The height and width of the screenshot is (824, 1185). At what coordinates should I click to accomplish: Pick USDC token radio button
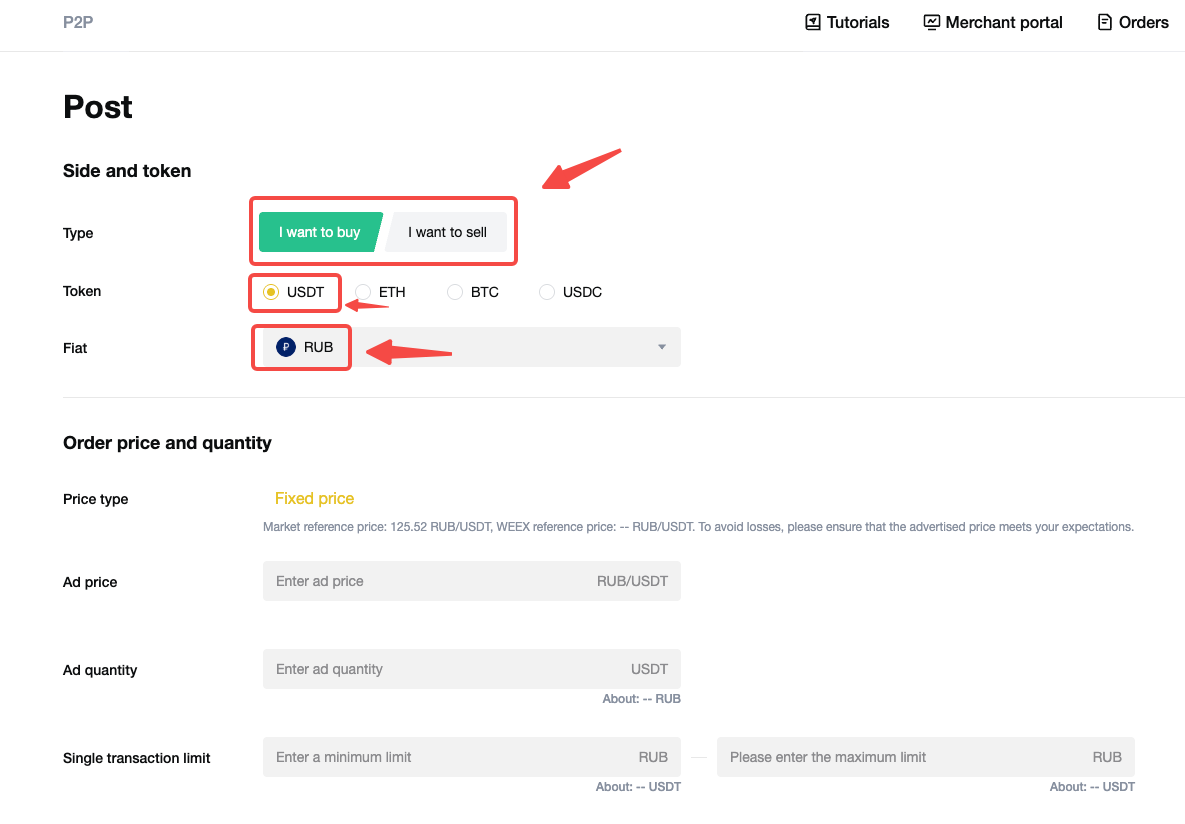point(547,292)
